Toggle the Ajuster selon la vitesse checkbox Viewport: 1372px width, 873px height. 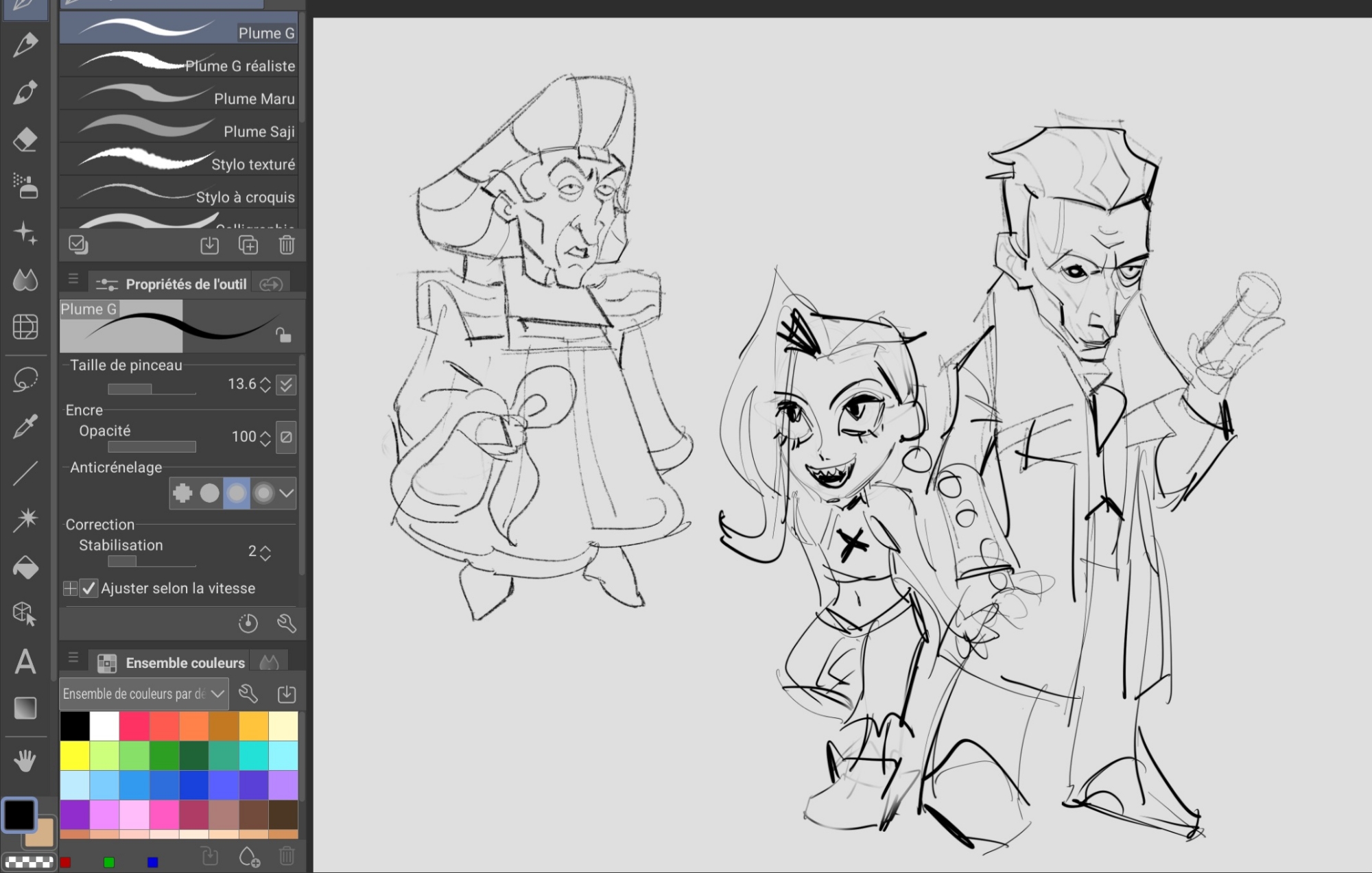tap(89, 588)
